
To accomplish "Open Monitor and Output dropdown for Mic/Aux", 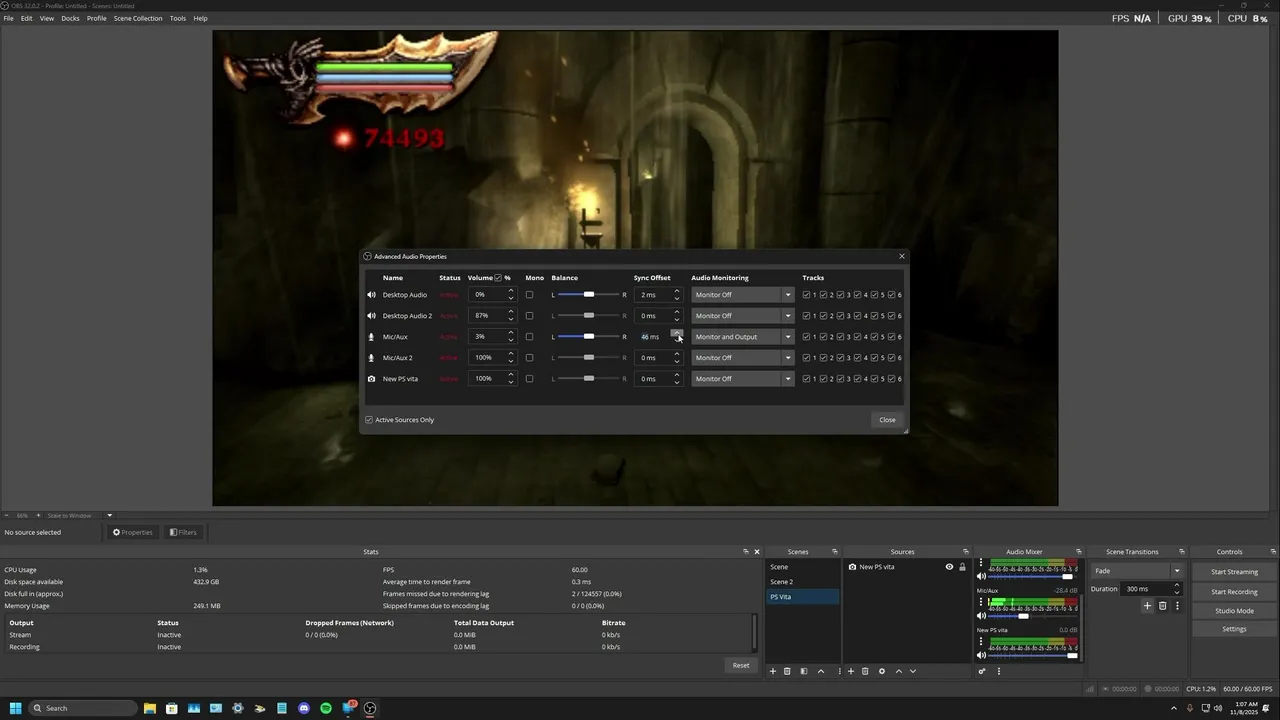I will [x=743, y=337].
